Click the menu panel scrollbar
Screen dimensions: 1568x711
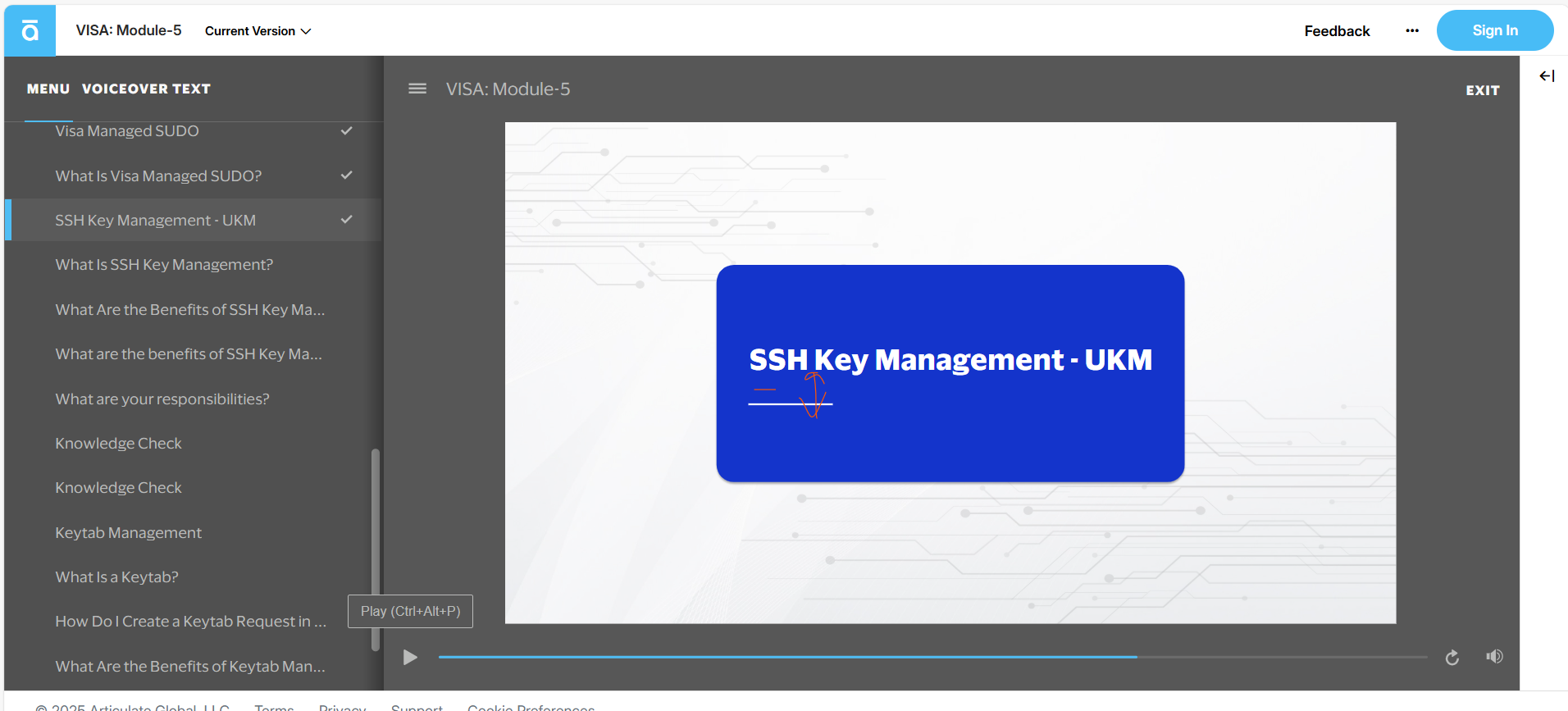pyautogui.click(x=376, y=549)
